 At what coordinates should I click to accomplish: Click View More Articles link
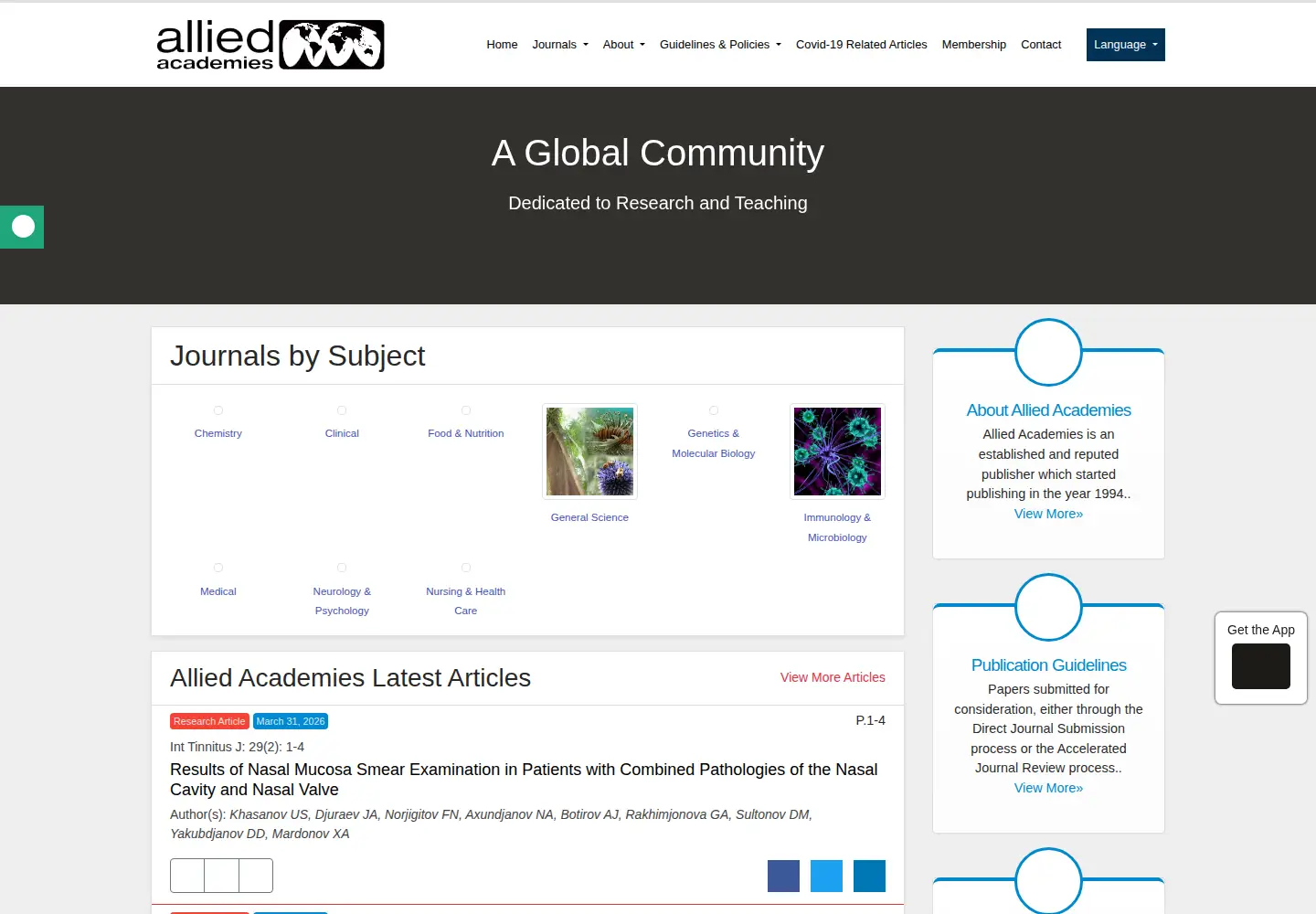(833, 677)
